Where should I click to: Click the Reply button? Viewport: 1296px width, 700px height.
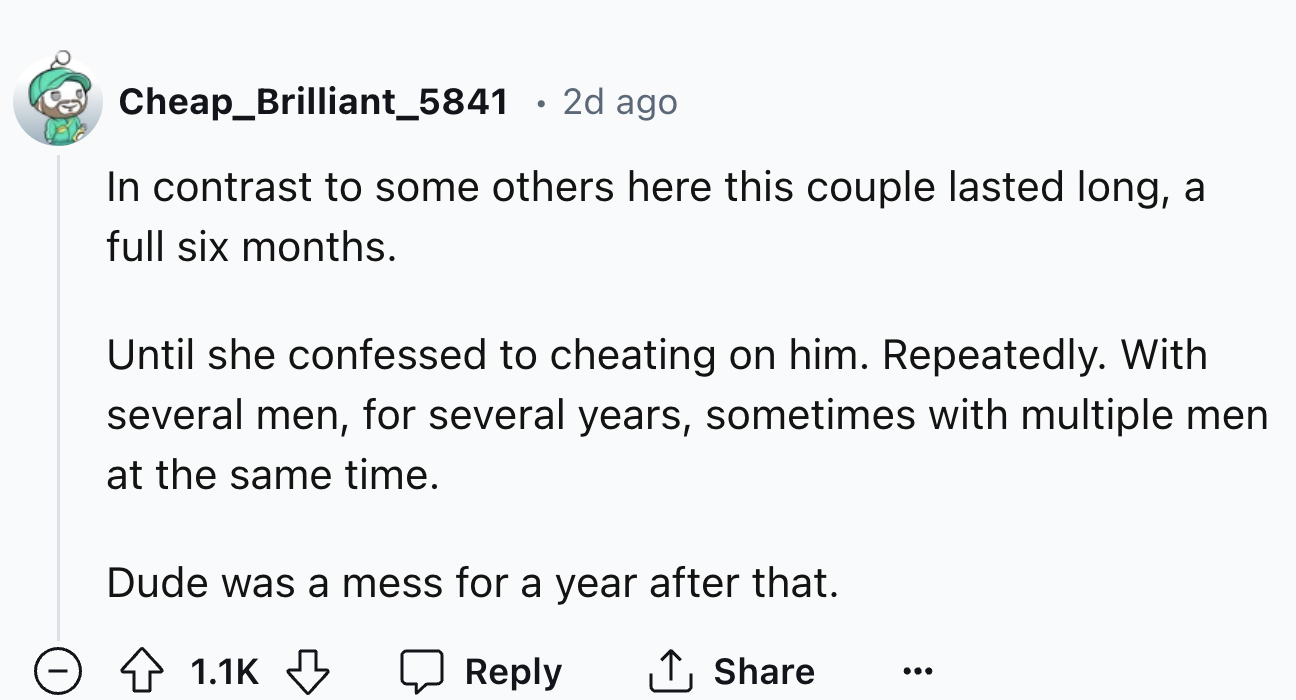pos(513,670)
